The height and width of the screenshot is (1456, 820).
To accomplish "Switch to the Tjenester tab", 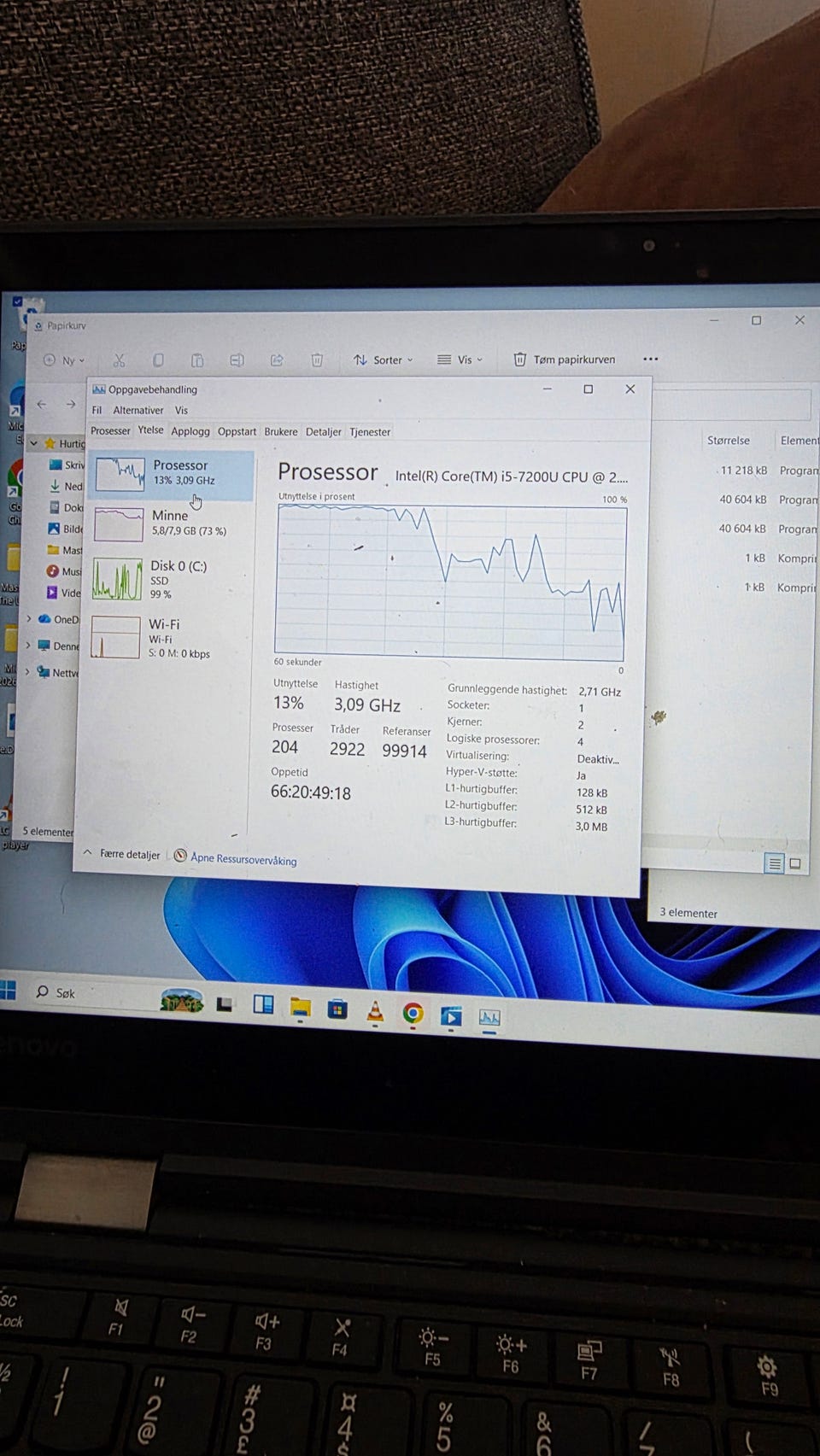I will pyautogui.click(x=370, y=431).
